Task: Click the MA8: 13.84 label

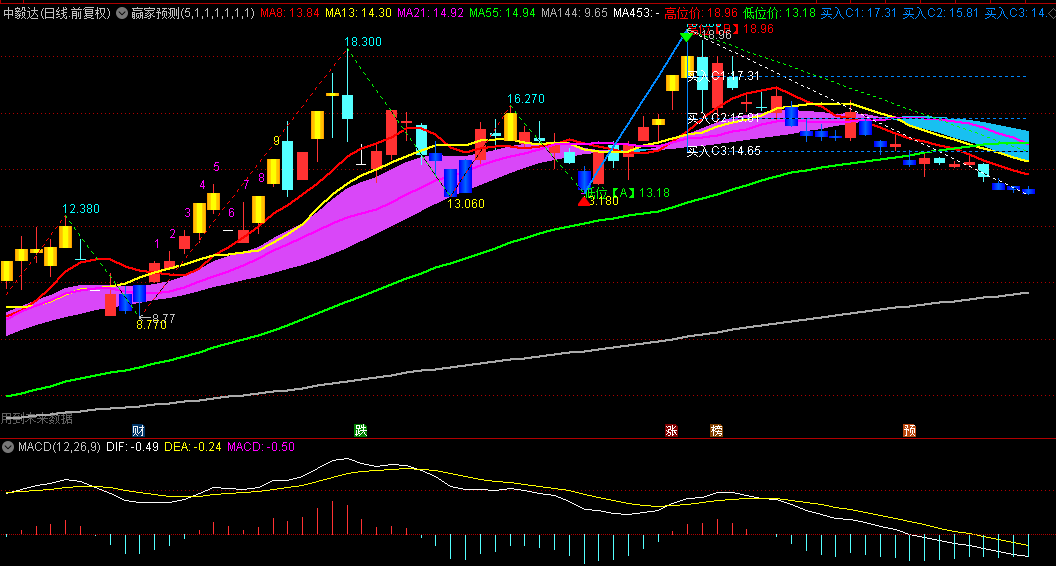Action: coord(289,13)
